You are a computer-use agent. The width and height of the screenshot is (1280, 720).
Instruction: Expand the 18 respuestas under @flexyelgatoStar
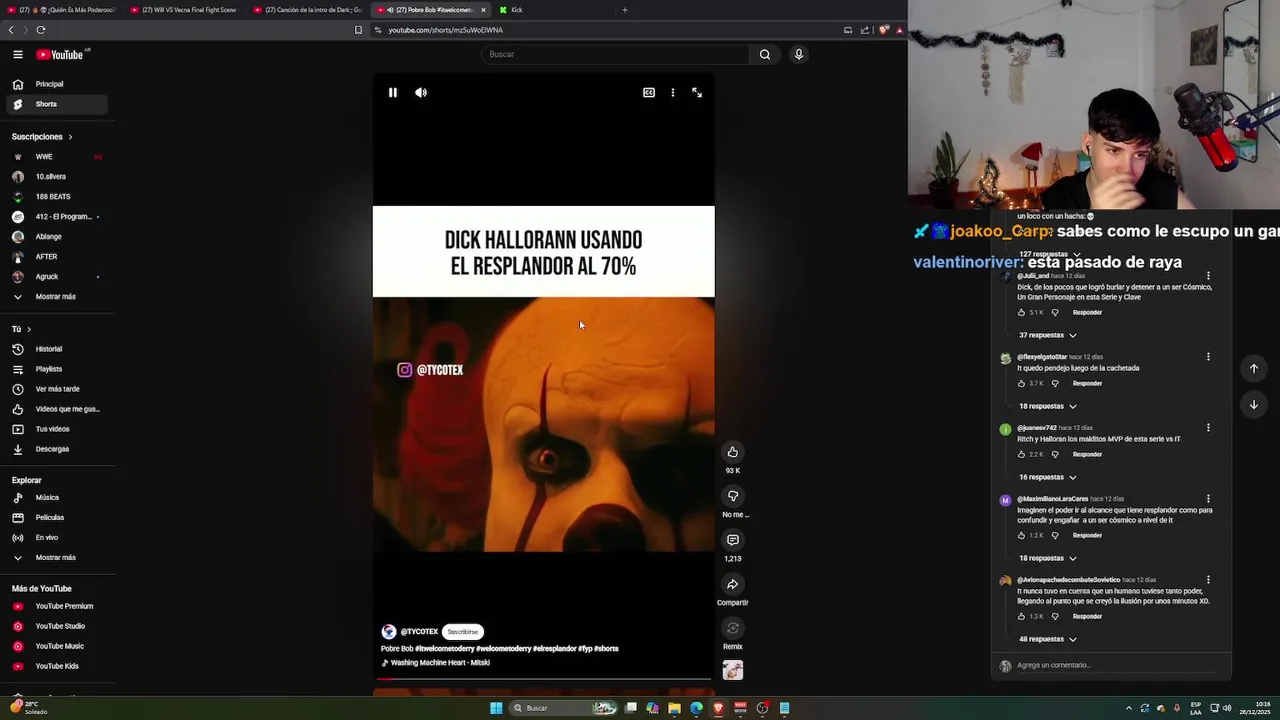point(1048,406)
